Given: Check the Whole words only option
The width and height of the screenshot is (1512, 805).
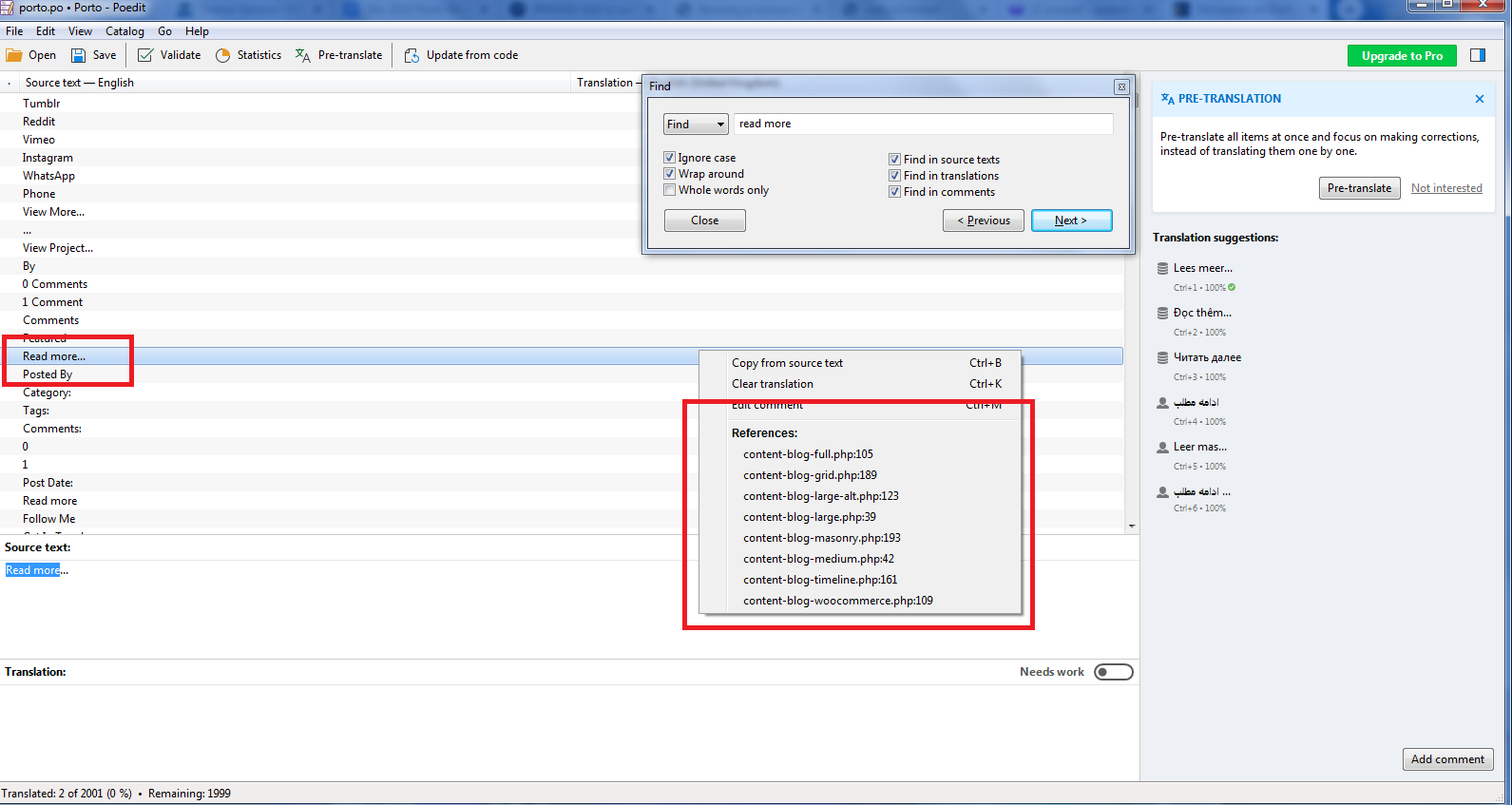Looking at the screenshot, I should pyautogui.click(x=670, y=190).
